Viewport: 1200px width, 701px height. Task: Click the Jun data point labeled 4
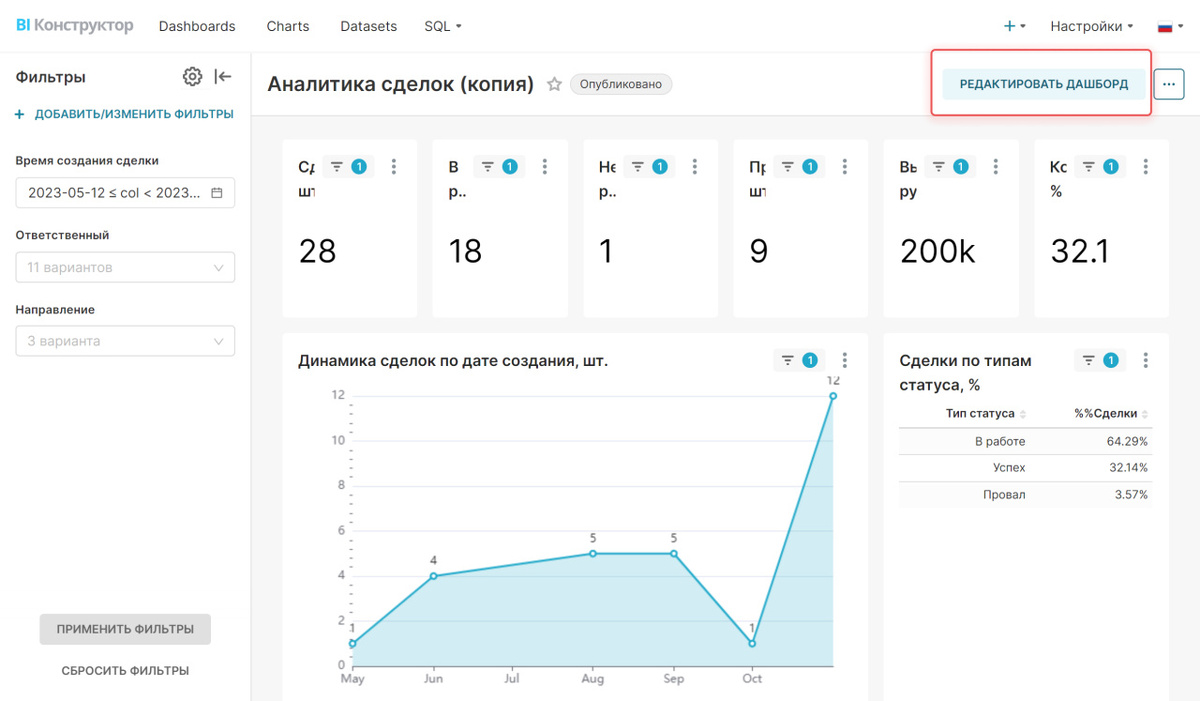433,576
